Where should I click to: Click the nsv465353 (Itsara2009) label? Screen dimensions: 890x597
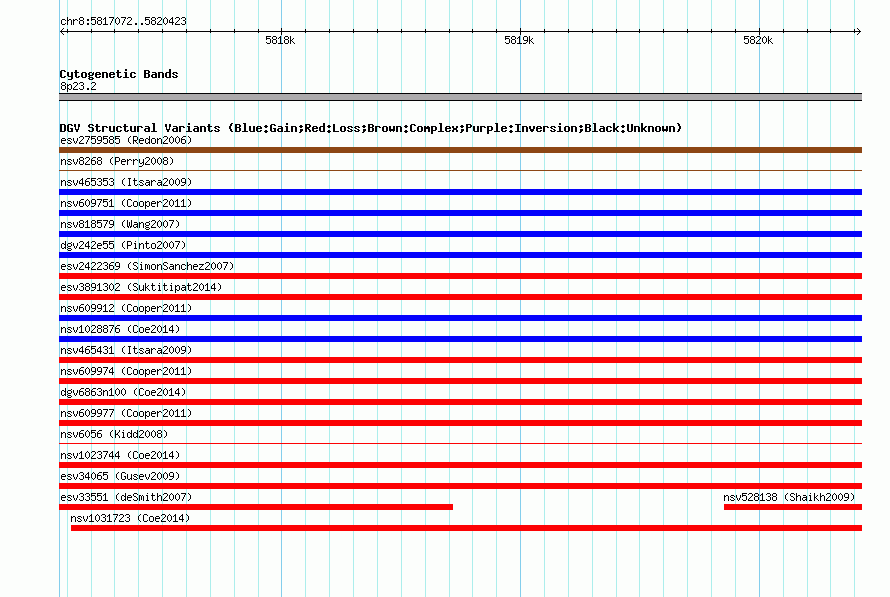[x=126, y=182]
